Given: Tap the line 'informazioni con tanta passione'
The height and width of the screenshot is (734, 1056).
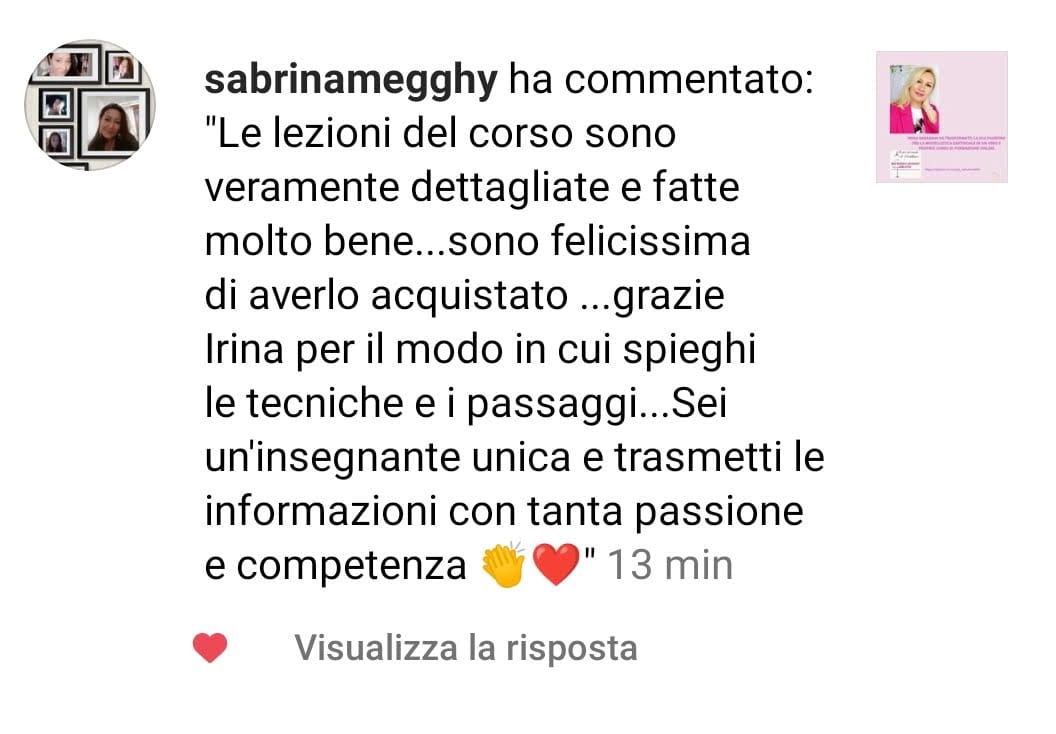Looking at the screenshot, I should point(504,511).
